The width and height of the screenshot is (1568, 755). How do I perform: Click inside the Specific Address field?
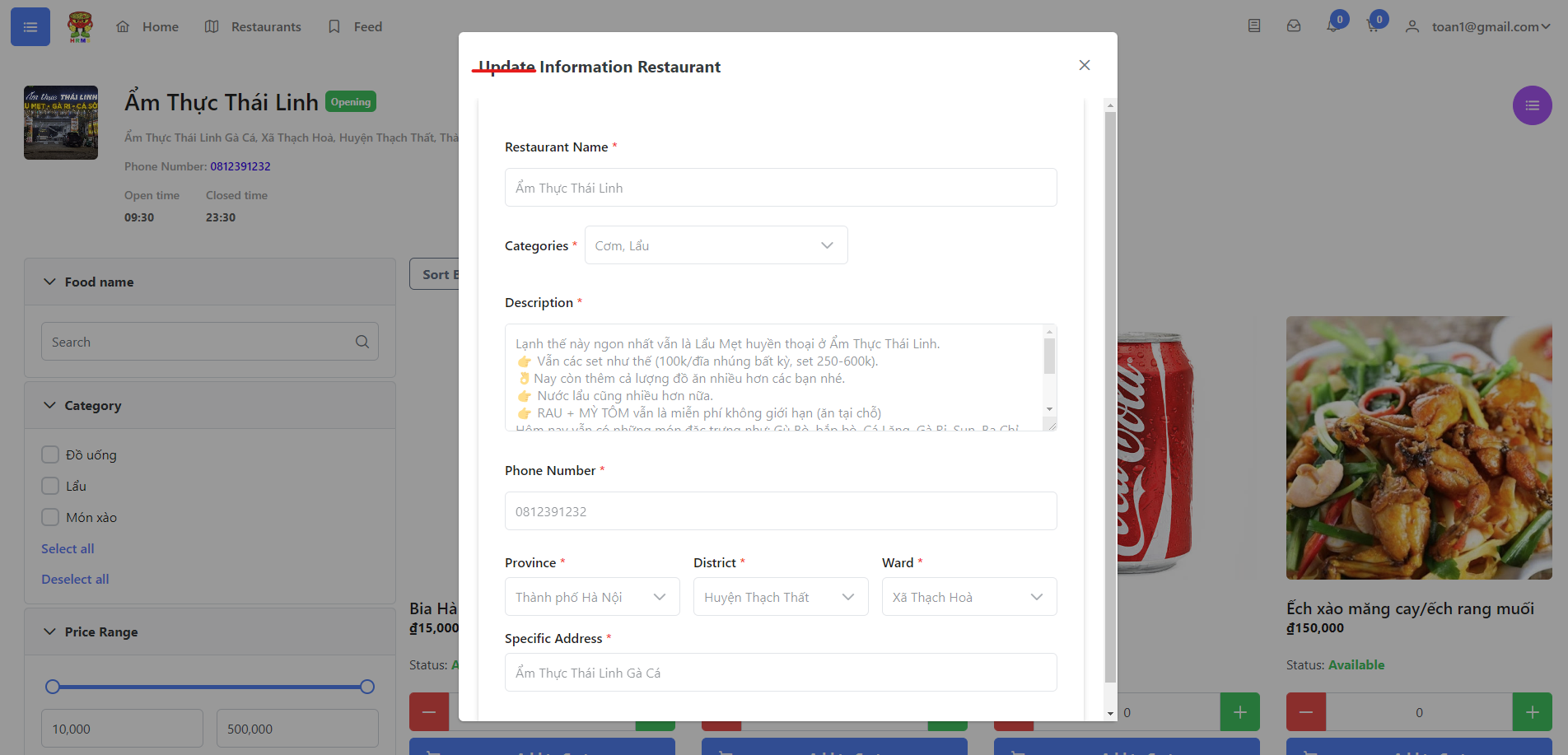click(x=780, y=672)
